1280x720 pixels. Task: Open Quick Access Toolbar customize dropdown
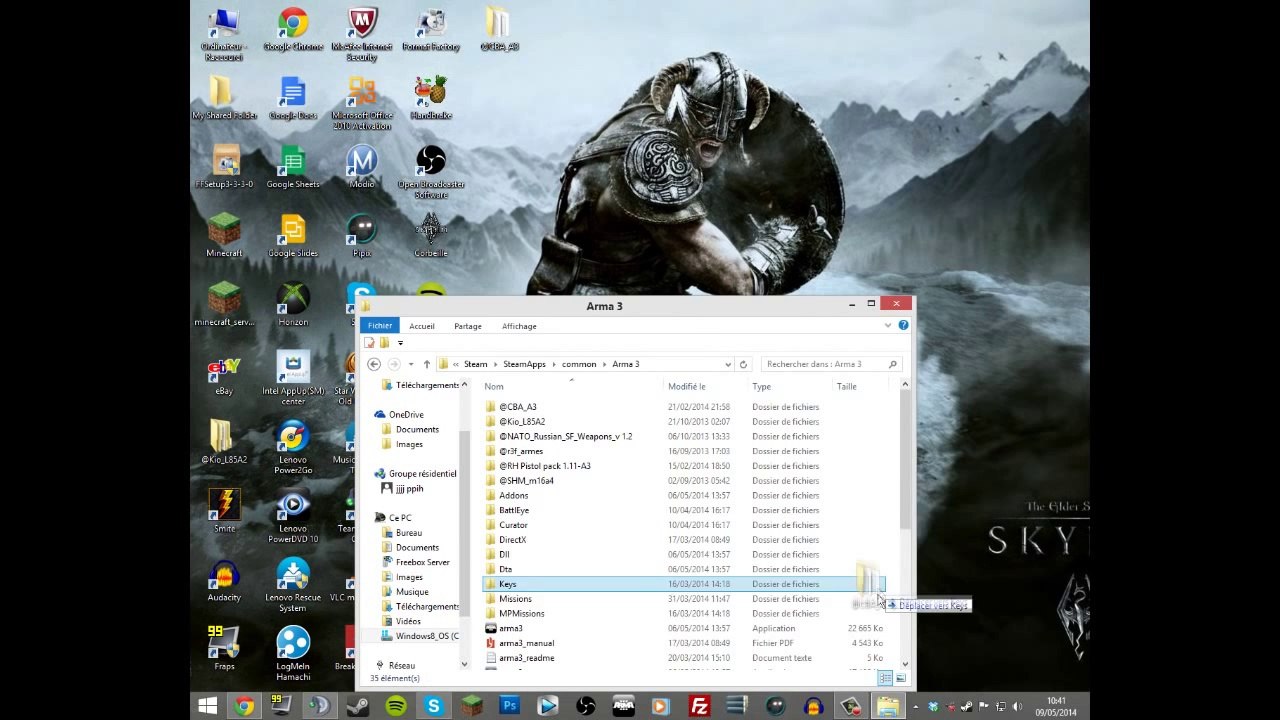[400, 343]
